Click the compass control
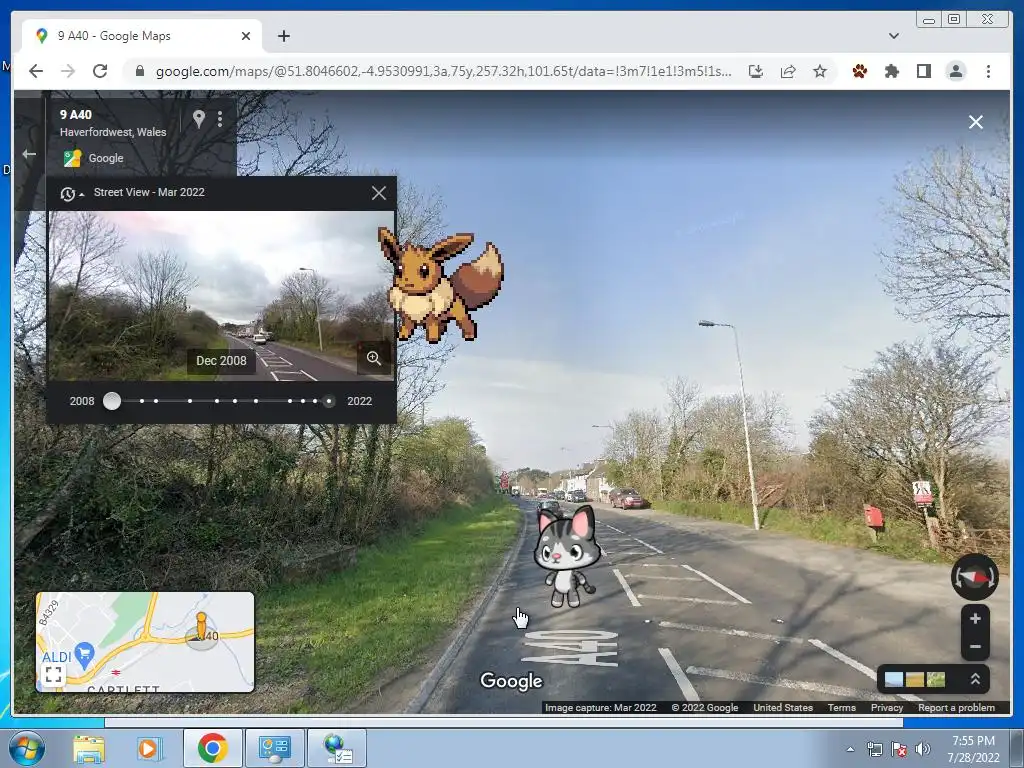The height and width of the screenshot is (768, 1024). point(974,577)
